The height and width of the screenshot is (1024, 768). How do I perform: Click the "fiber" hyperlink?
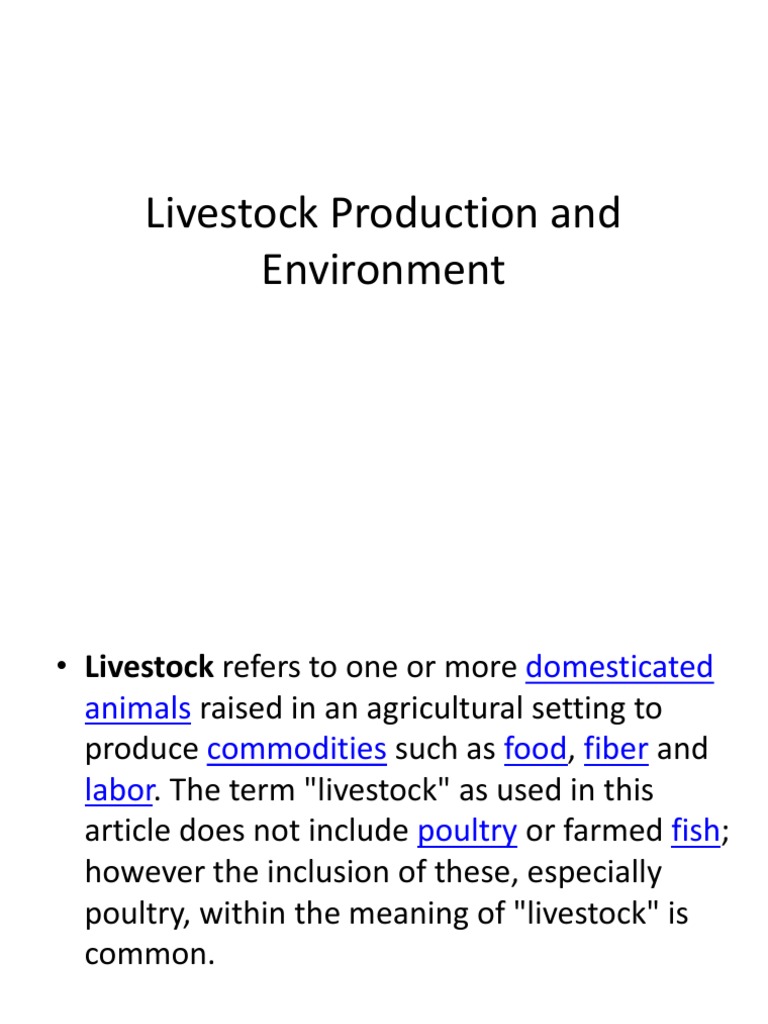click(x=616, y=749)
